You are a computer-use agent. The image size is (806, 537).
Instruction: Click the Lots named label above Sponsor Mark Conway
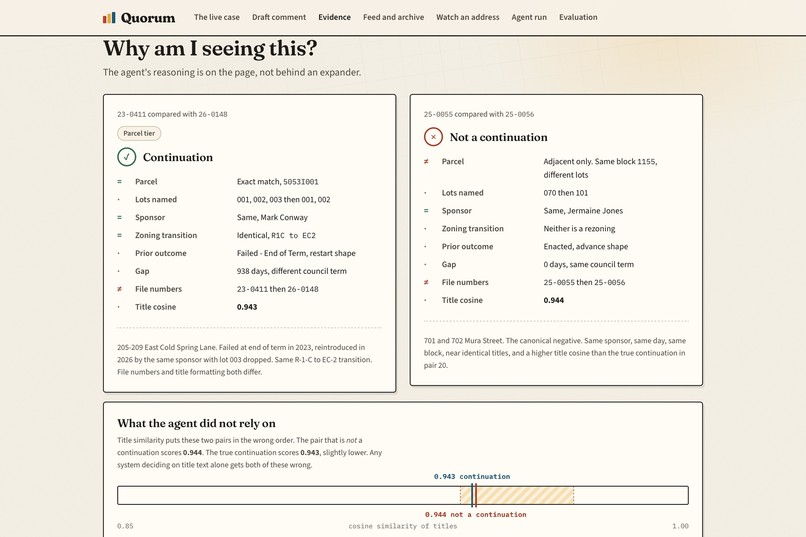156,199
